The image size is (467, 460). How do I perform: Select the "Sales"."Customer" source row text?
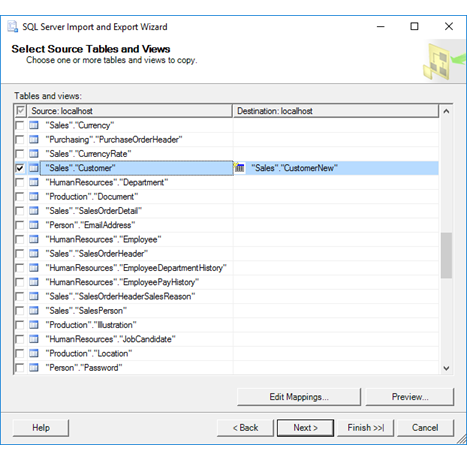point(81,168)
